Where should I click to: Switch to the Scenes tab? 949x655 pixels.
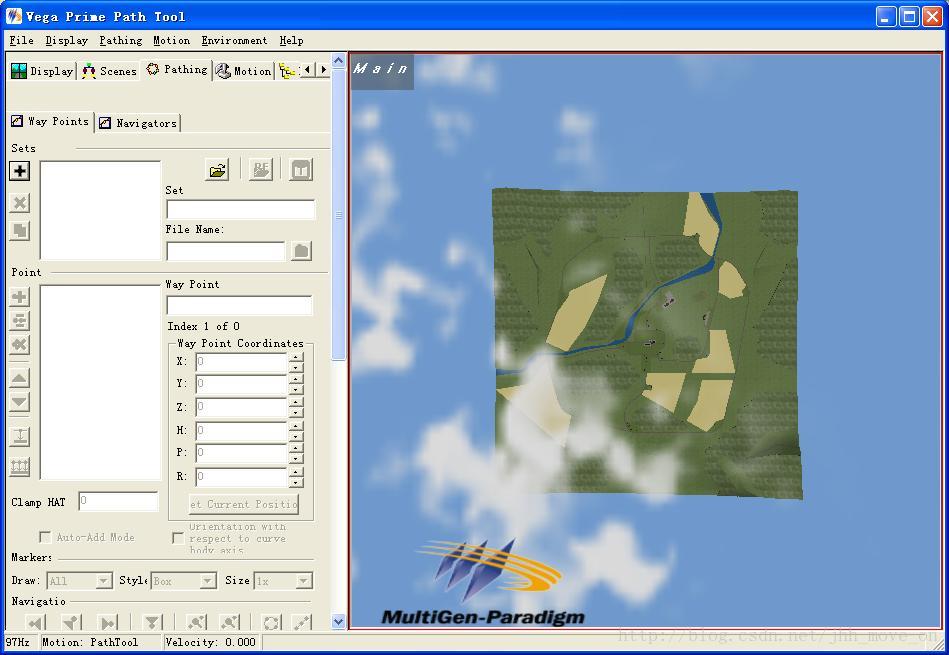point(109,71)
